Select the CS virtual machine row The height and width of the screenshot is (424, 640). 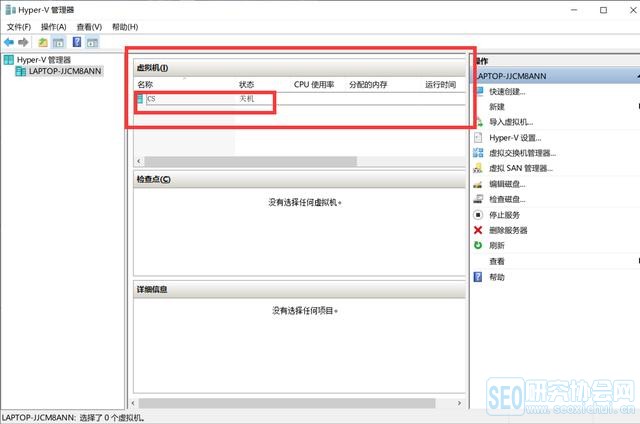[x=300, y=99]
